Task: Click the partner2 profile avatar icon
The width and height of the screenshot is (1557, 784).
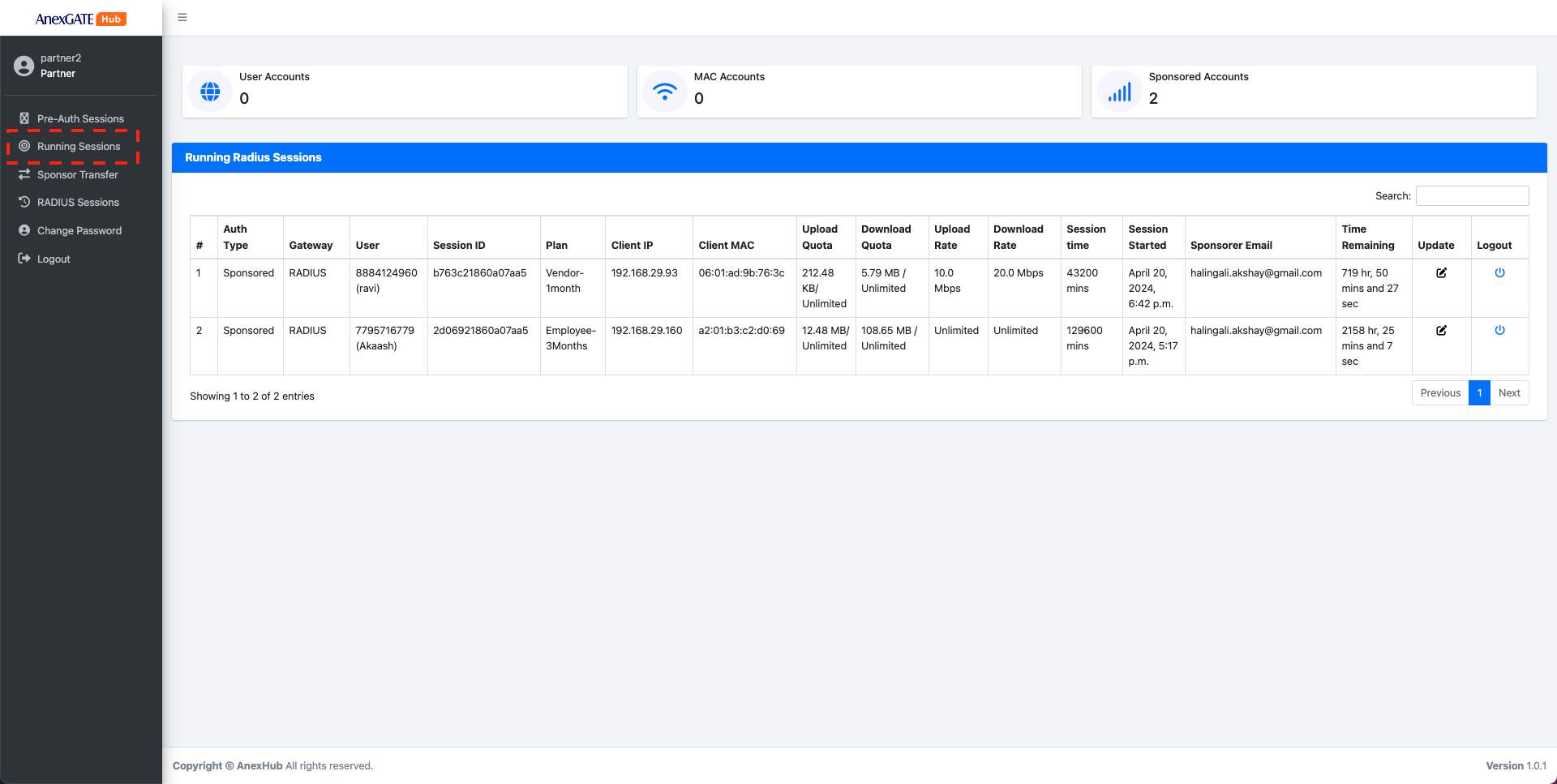Action: point(24,66)
